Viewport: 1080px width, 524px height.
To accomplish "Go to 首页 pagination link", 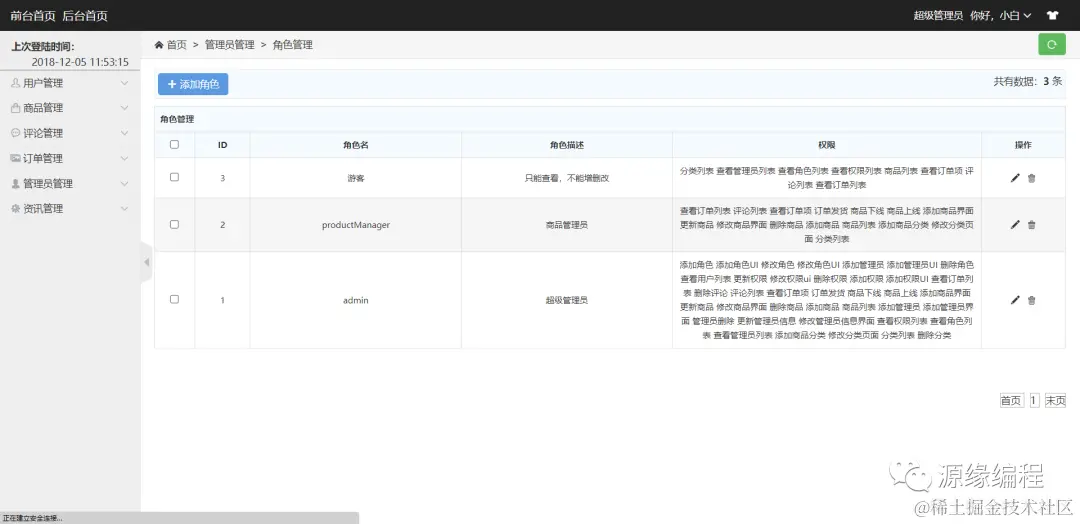I will [1011, 401].
